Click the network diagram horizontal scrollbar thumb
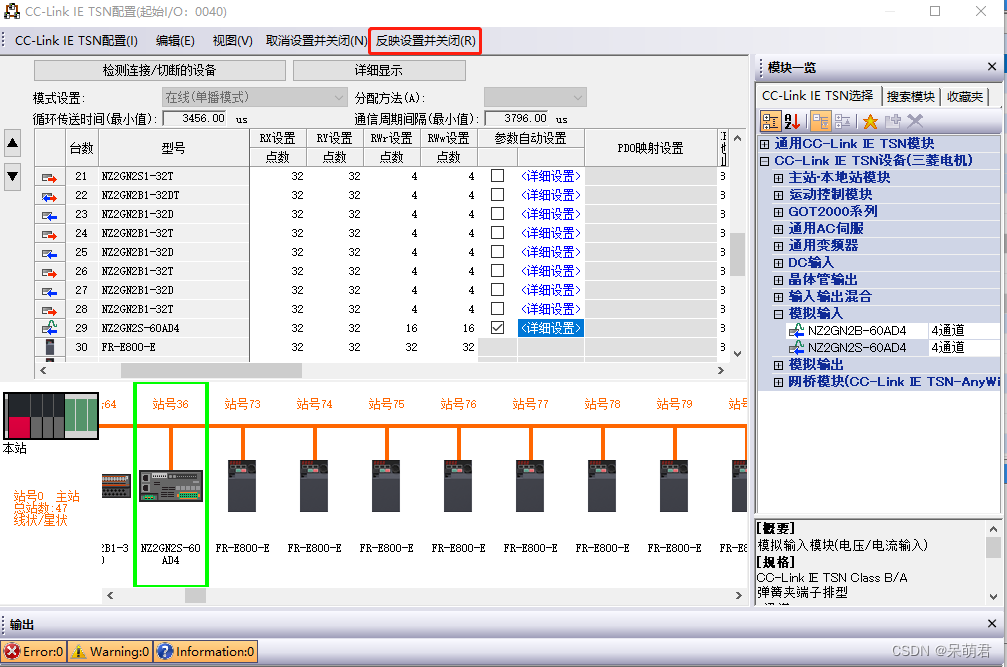1007x667 pixels. tap(195, 595)
